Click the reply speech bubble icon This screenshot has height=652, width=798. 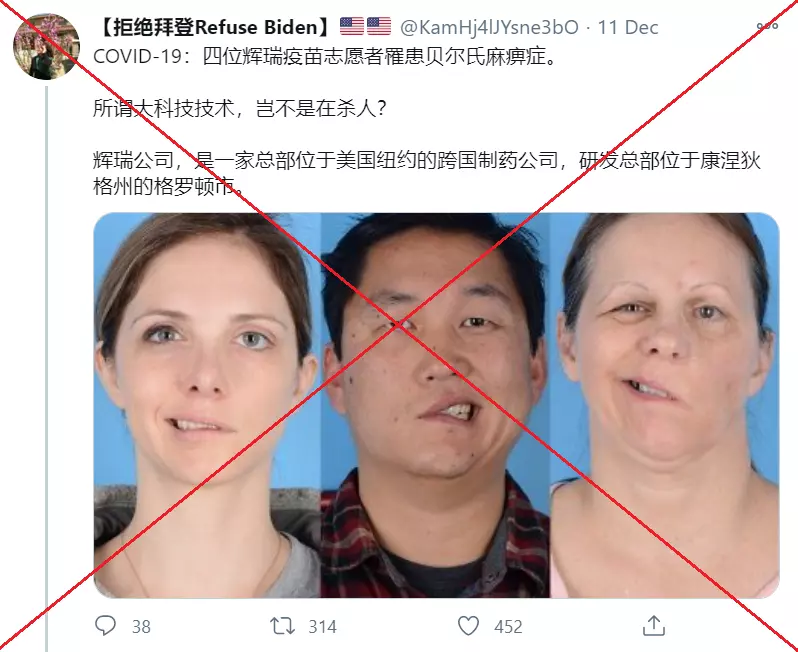(105, 626)
